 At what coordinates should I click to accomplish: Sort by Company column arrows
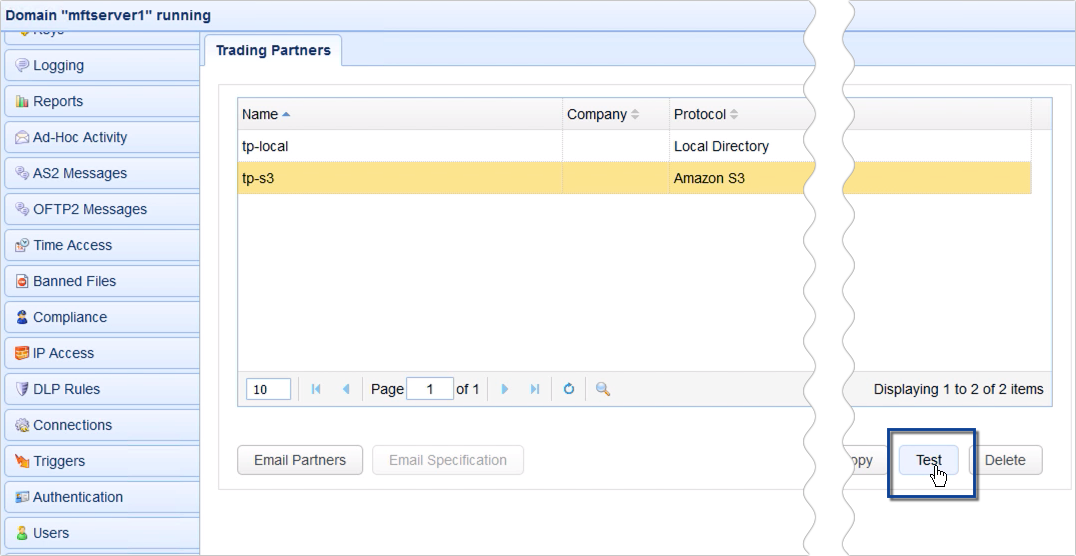[635, 114]
